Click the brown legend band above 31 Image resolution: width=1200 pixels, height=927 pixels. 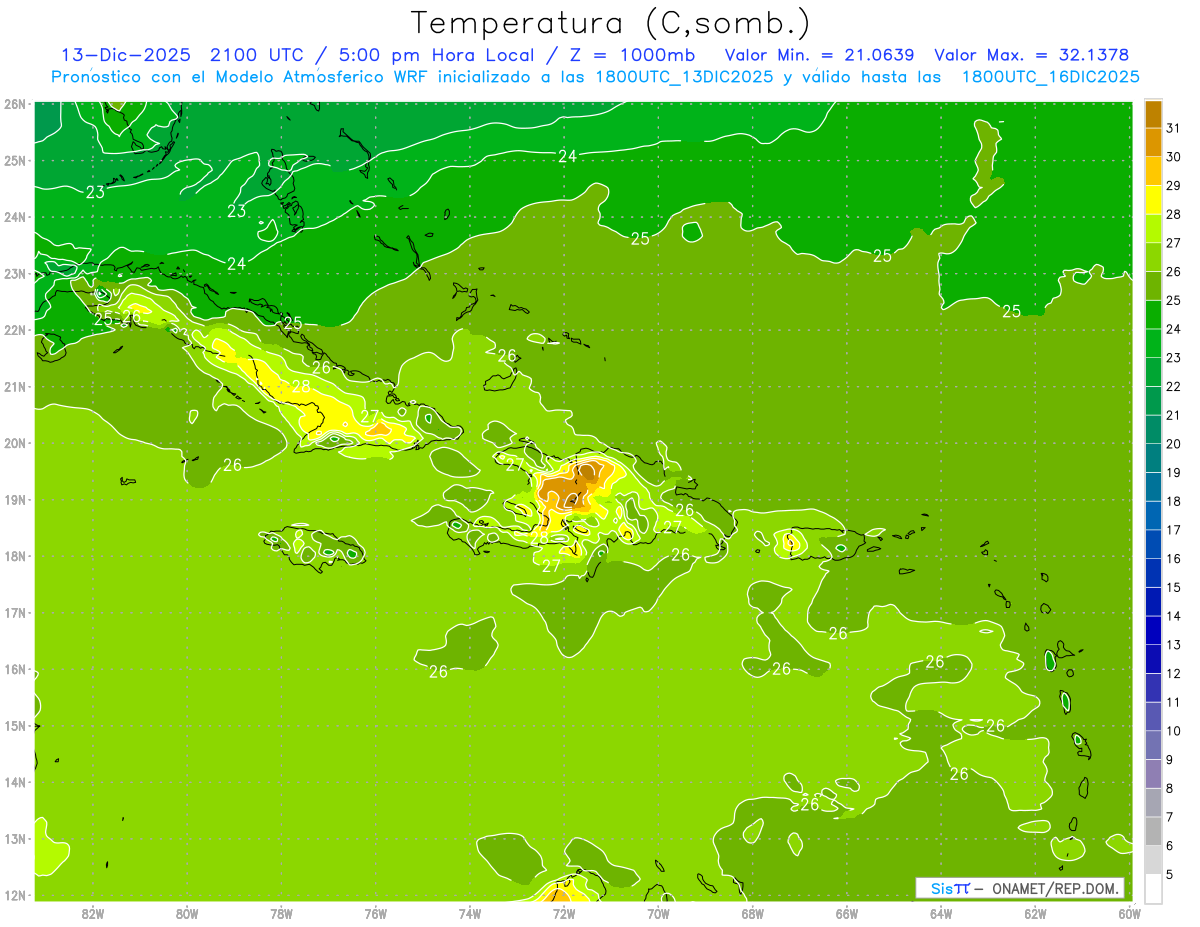click(1153, 114)
